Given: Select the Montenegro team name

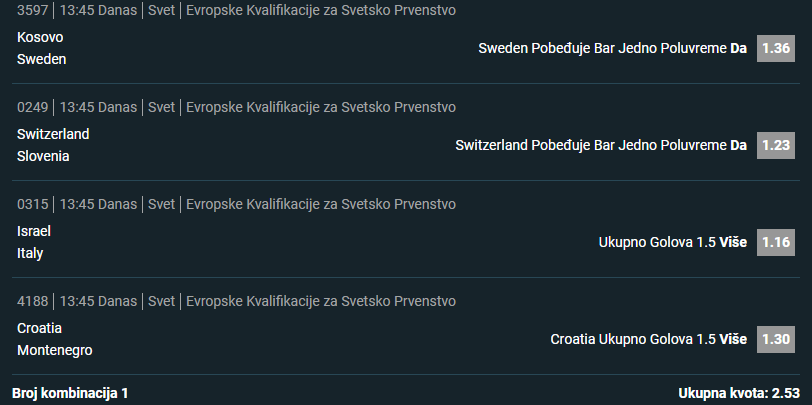Looking at the screenshot, I should coord(54,350).
